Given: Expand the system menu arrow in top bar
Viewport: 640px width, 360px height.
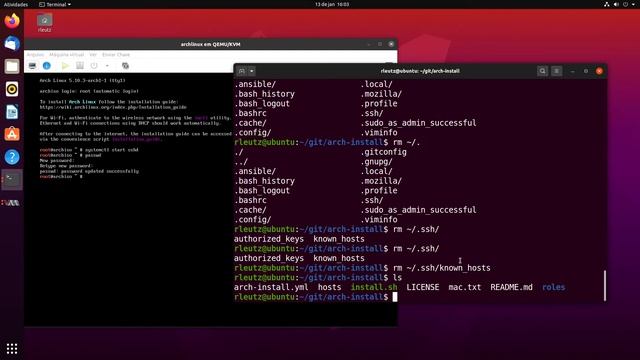Looking at the screenshot, I should tap(633, 4).
